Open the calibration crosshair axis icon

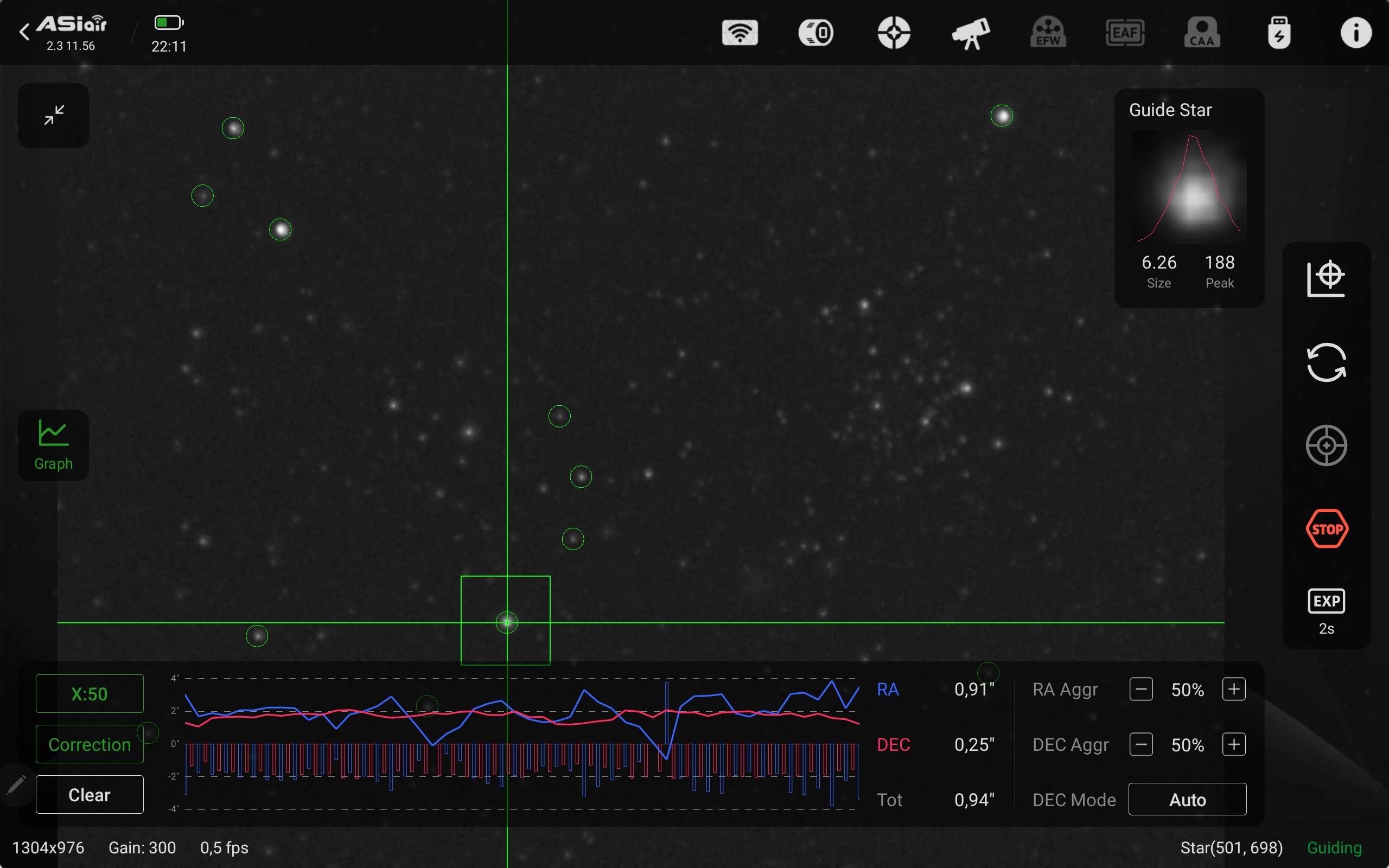point(1327,279)
